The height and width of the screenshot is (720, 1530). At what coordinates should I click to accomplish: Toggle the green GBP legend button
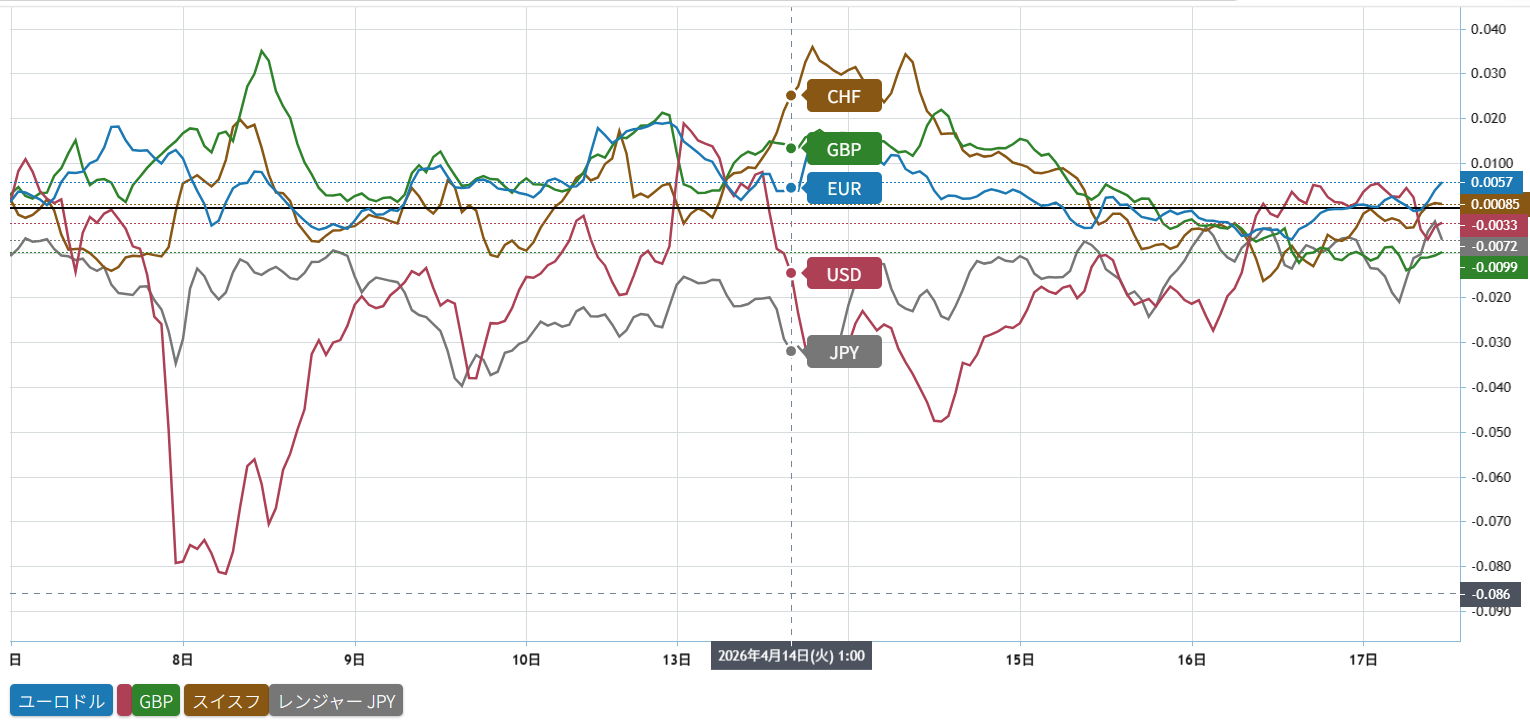tap(155, 701)
